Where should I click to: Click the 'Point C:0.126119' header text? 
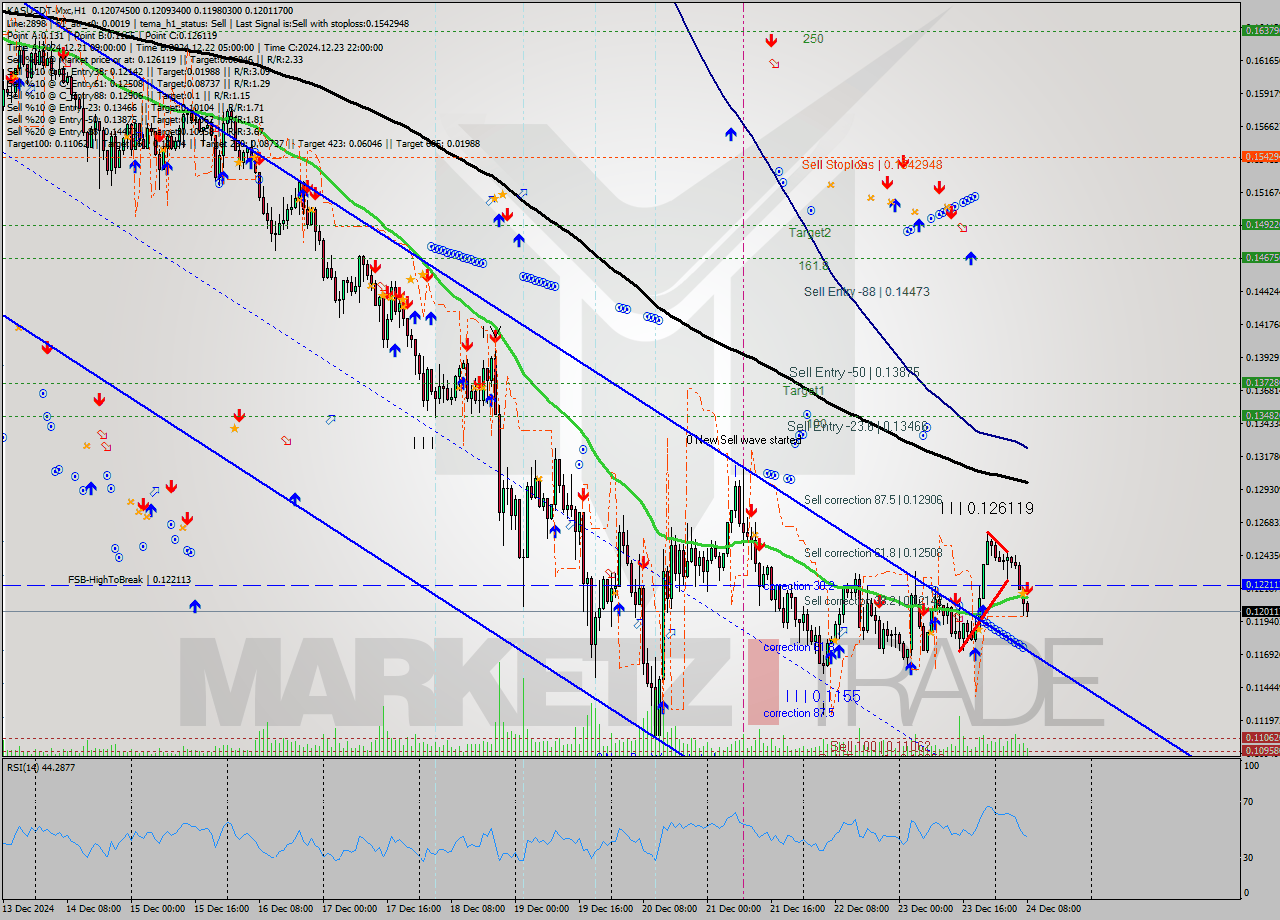[x=179, y=35]
